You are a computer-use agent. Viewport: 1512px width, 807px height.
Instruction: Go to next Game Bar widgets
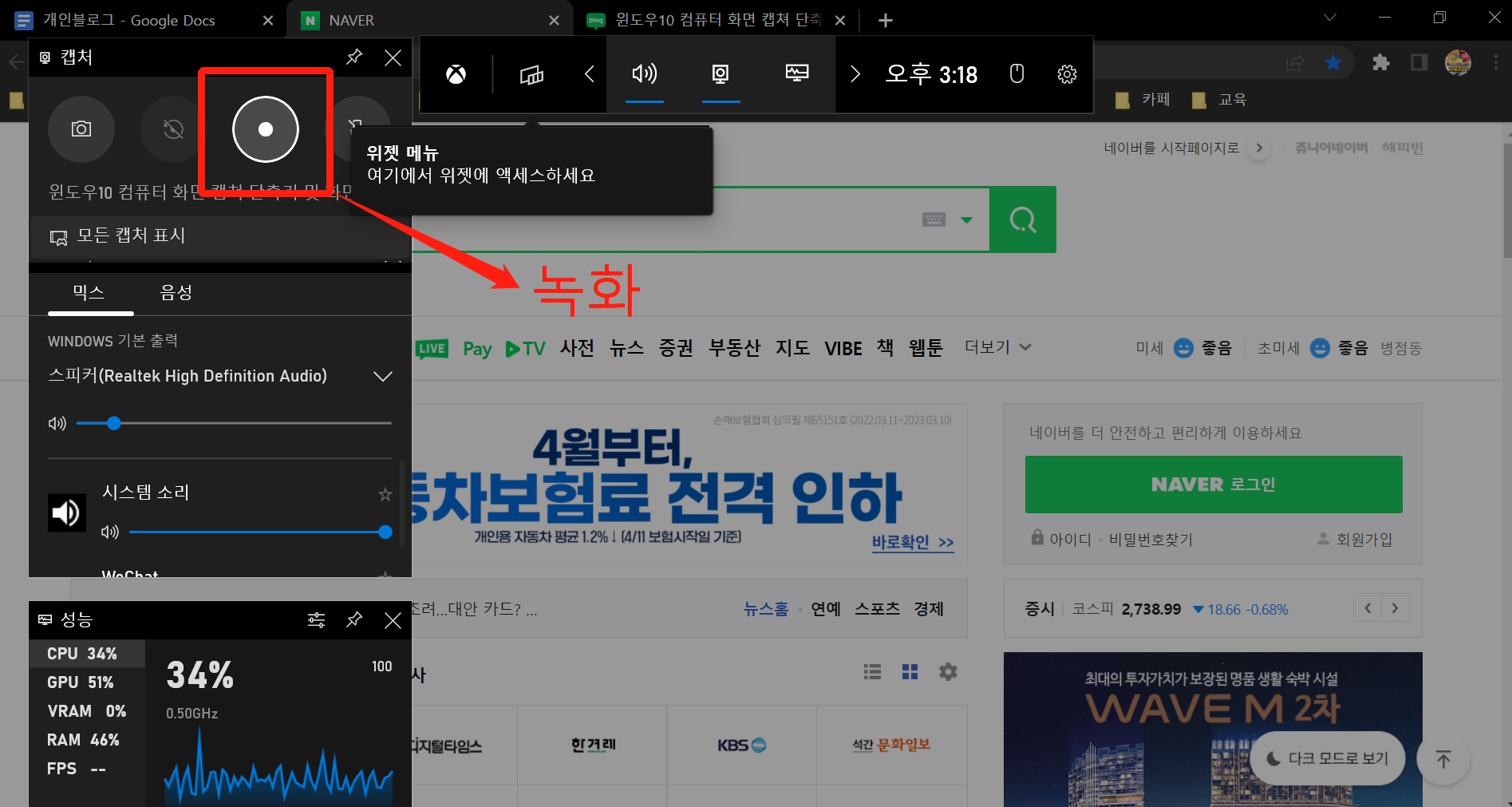tap(855, 74)
